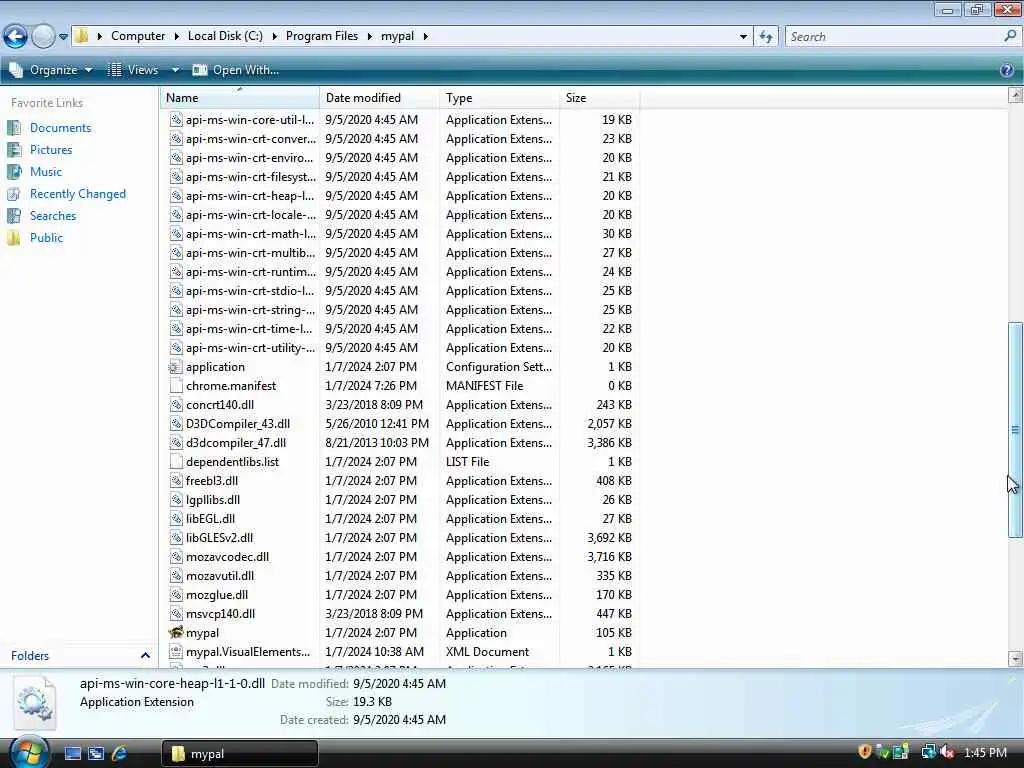
Task: Click the Forward navigation arrow button
Action: tap(43, 36)
